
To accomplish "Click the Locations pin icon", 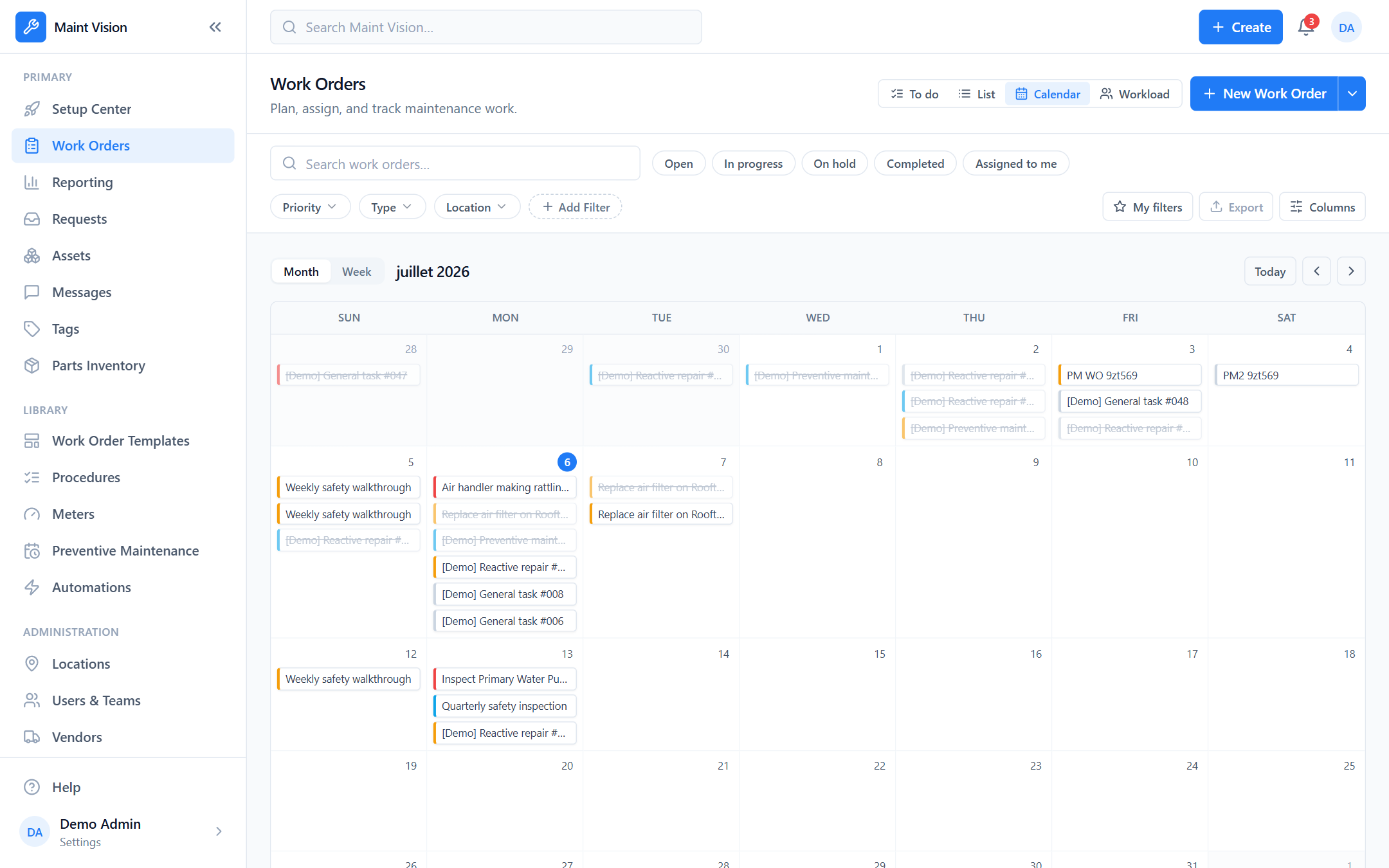I will 32,664.
